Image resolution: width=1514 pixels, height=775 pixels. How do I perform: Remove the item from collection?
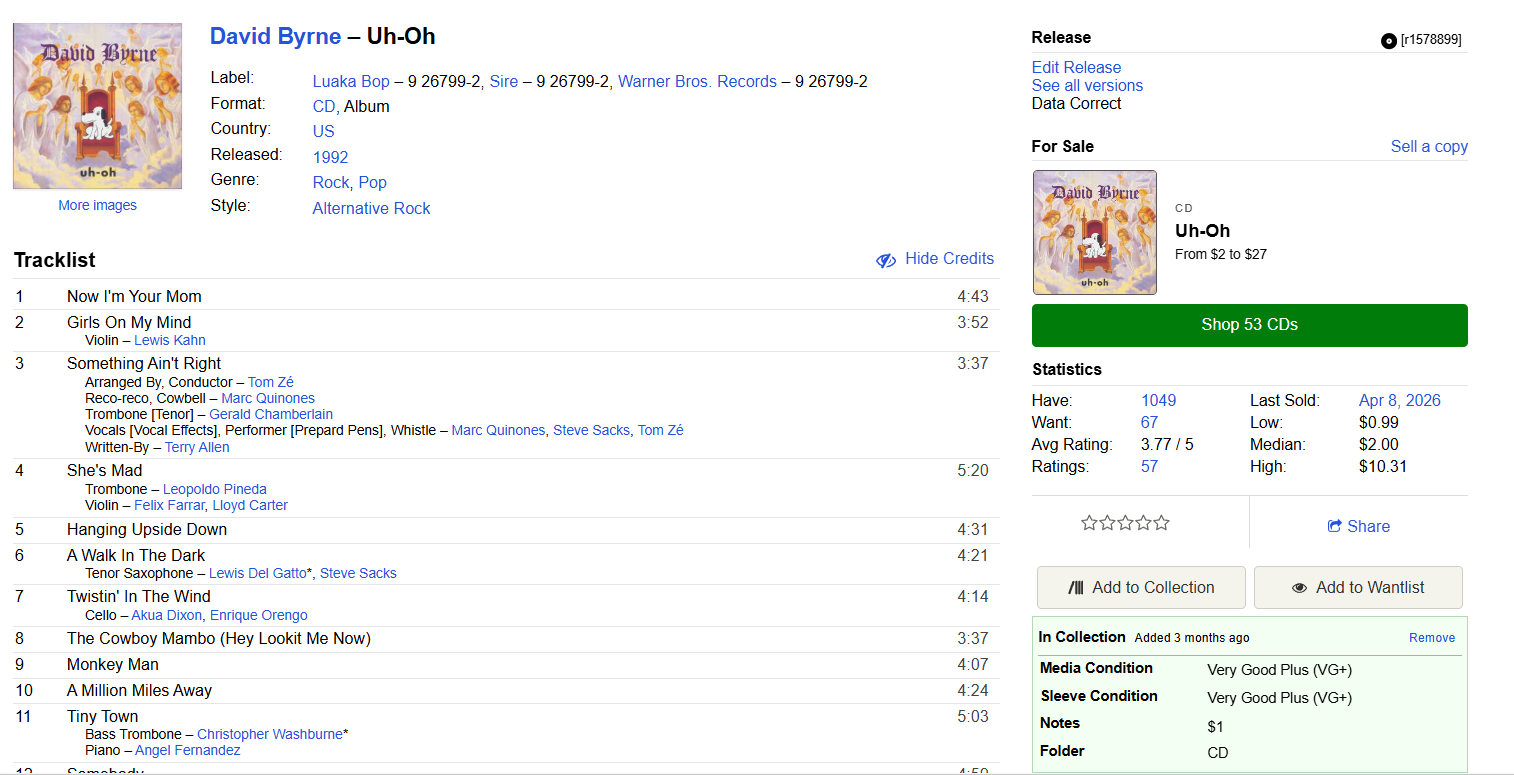pyautogui.click(x=1432, y=637)
